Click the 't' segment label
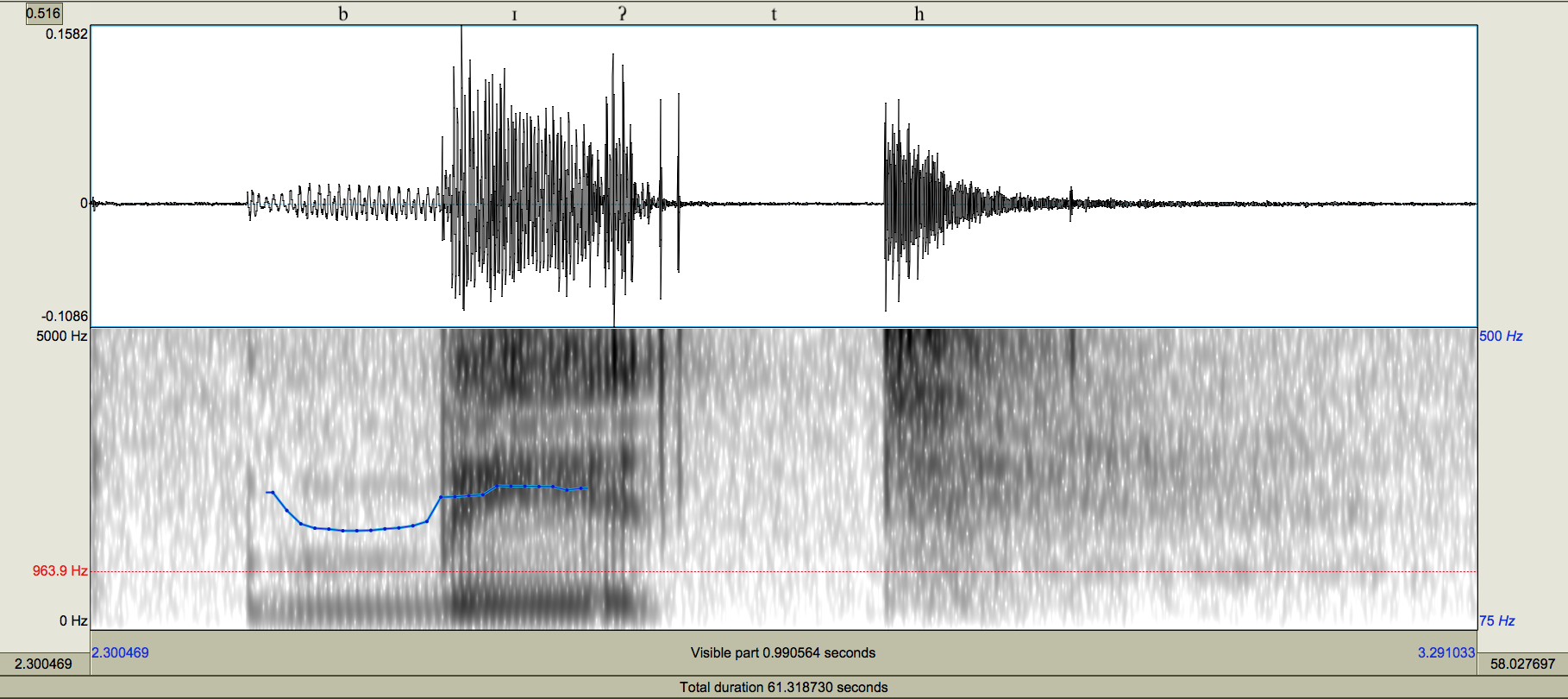This screenshot has width=1568, height=699. pyautogui.click(x=774, y=14)
